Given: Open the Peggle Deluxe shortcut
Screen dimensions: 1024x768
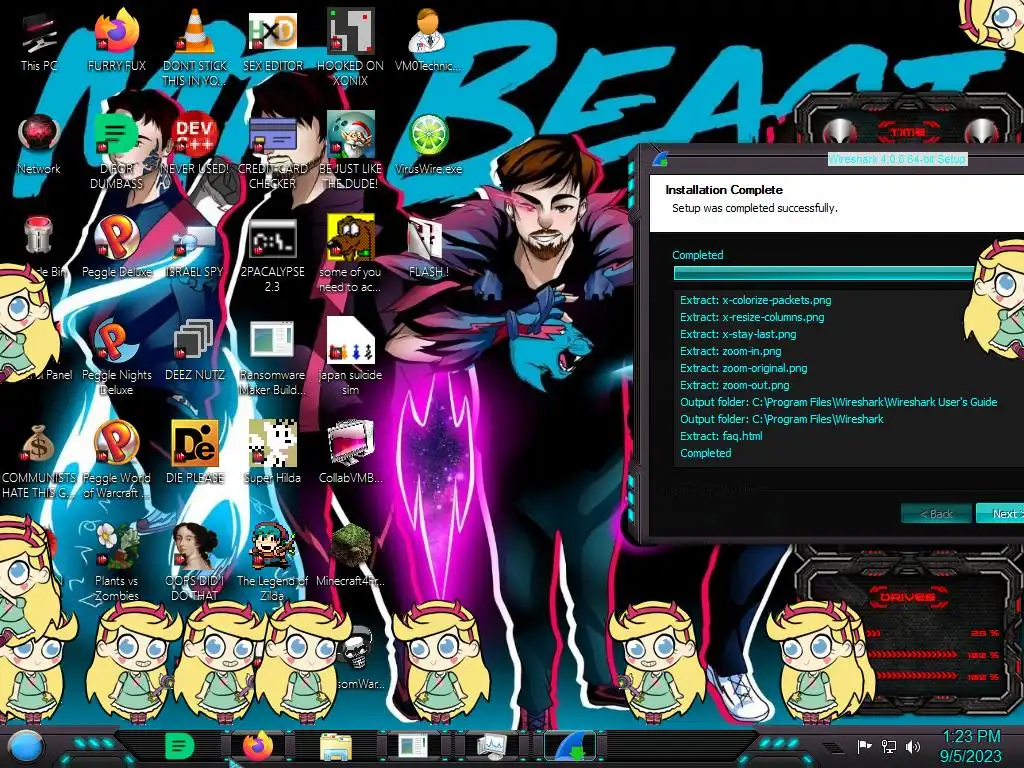Looking at the screenshot, I should pos(116,247).
